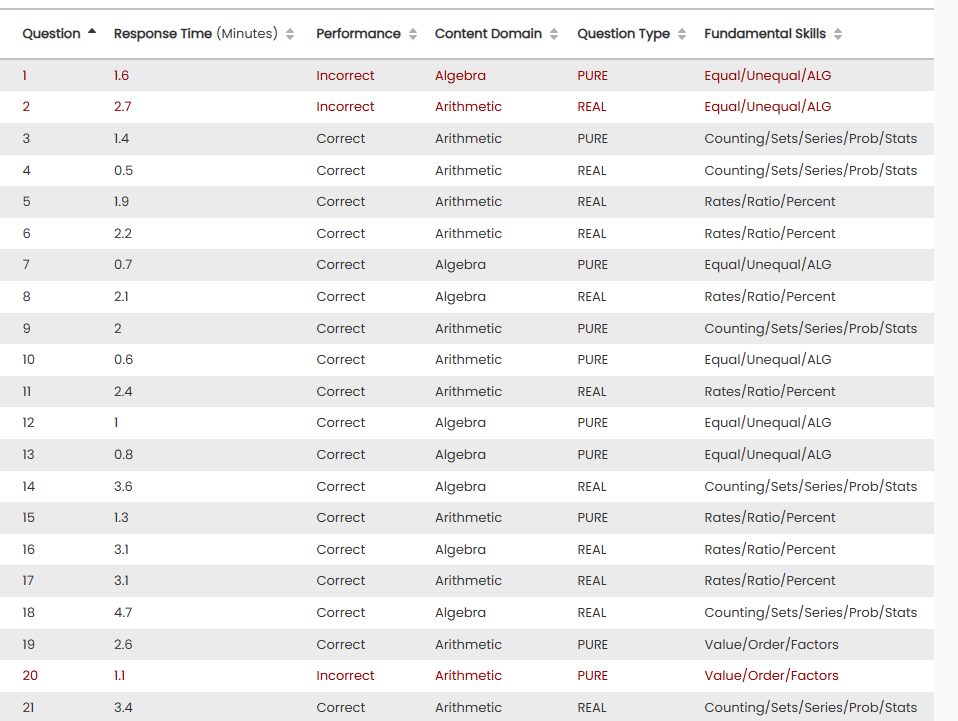The height and width of the screenshot is (721, 958).
Task: Click the Fundamental Skills header label
Action: [765, 34]
